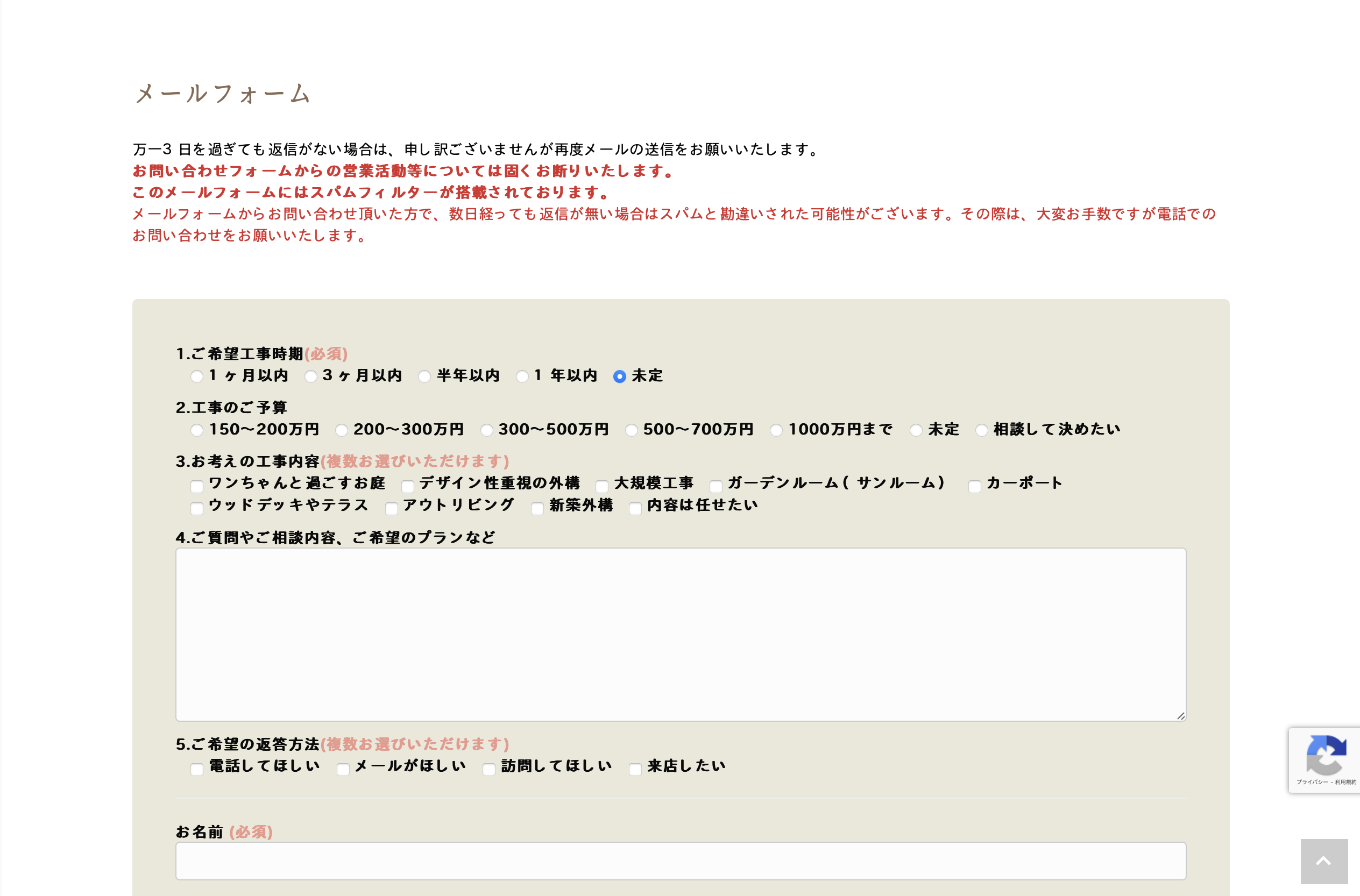
Task: Check the ワンちゃんと過ごすお庭 checkbox
Action: [x=196, y=486]
